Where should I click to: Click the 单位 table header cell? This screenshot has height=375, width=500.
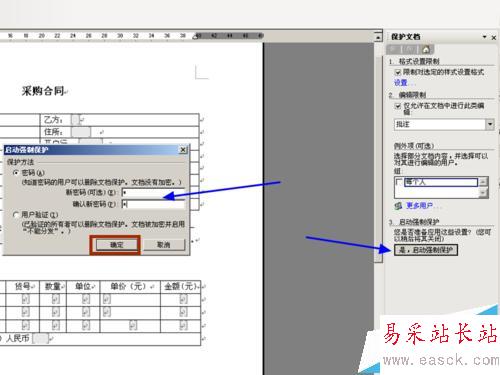[x=83, y=286]
